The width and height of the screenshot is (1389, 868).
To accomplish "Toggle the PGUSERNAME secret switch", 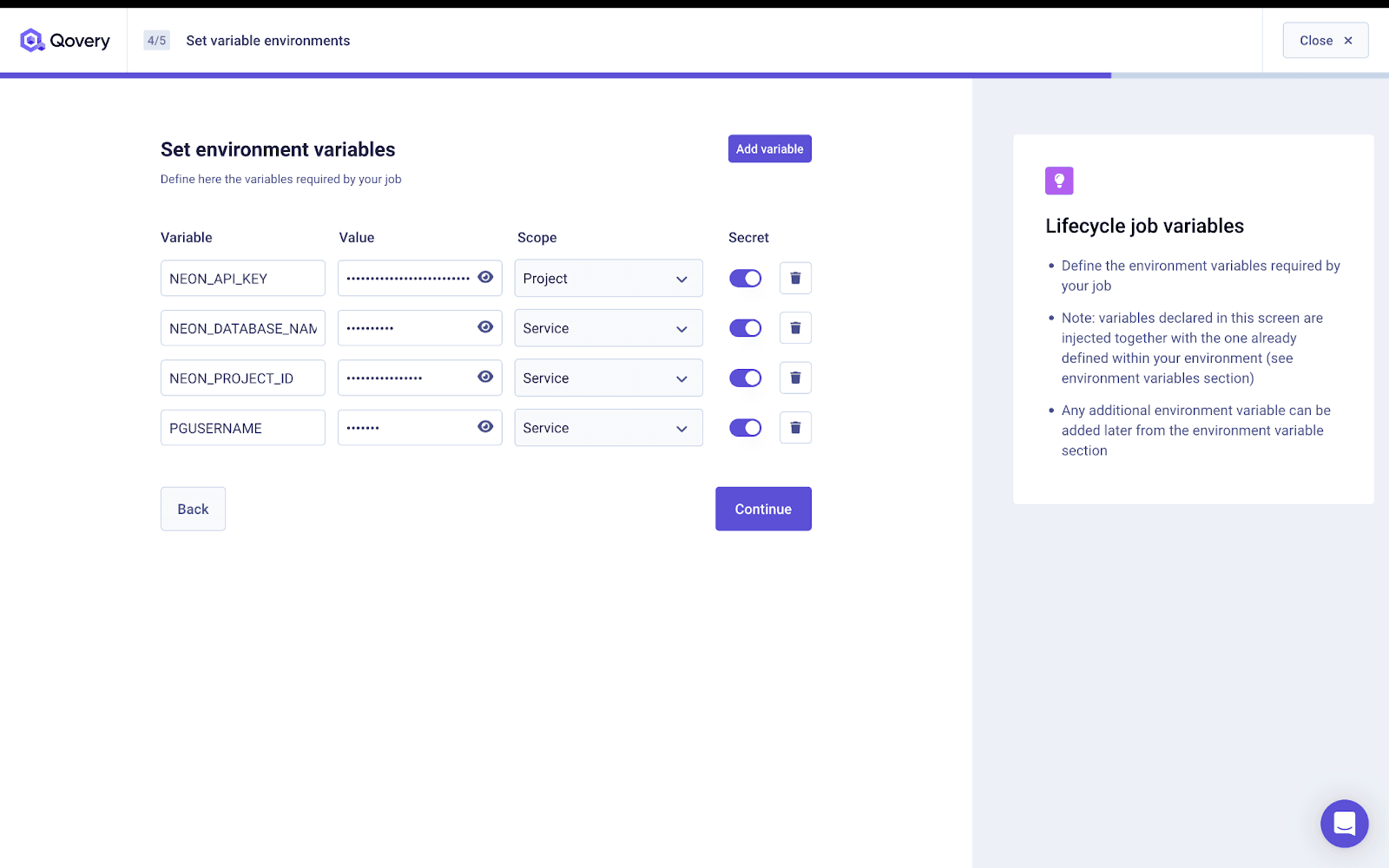I will click(x=745, y=428).
